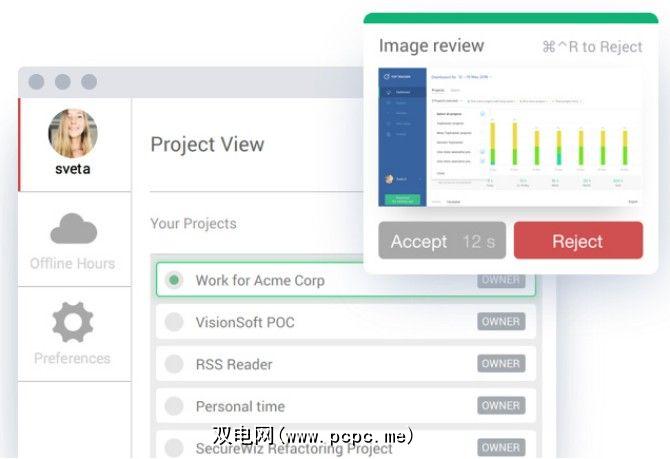Click the second gray window control dot
Screen dimensions: 670x459
click(x=62, y=82)
